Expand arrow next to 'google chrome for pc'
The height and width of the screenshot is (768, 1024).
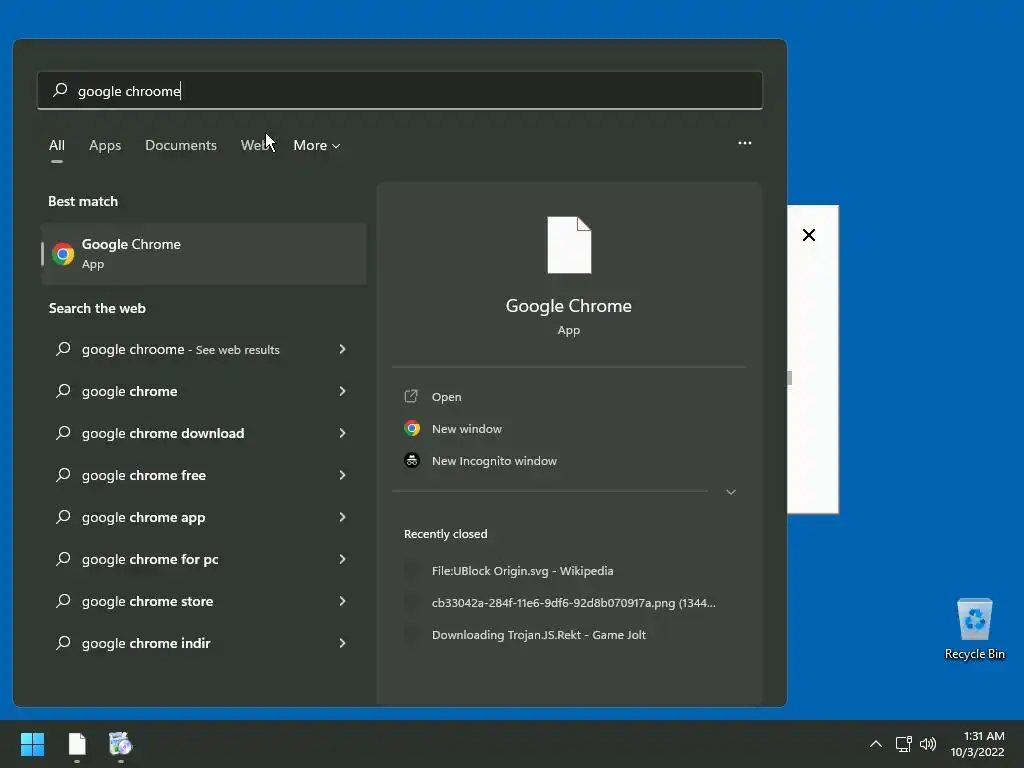coord(342,559)
